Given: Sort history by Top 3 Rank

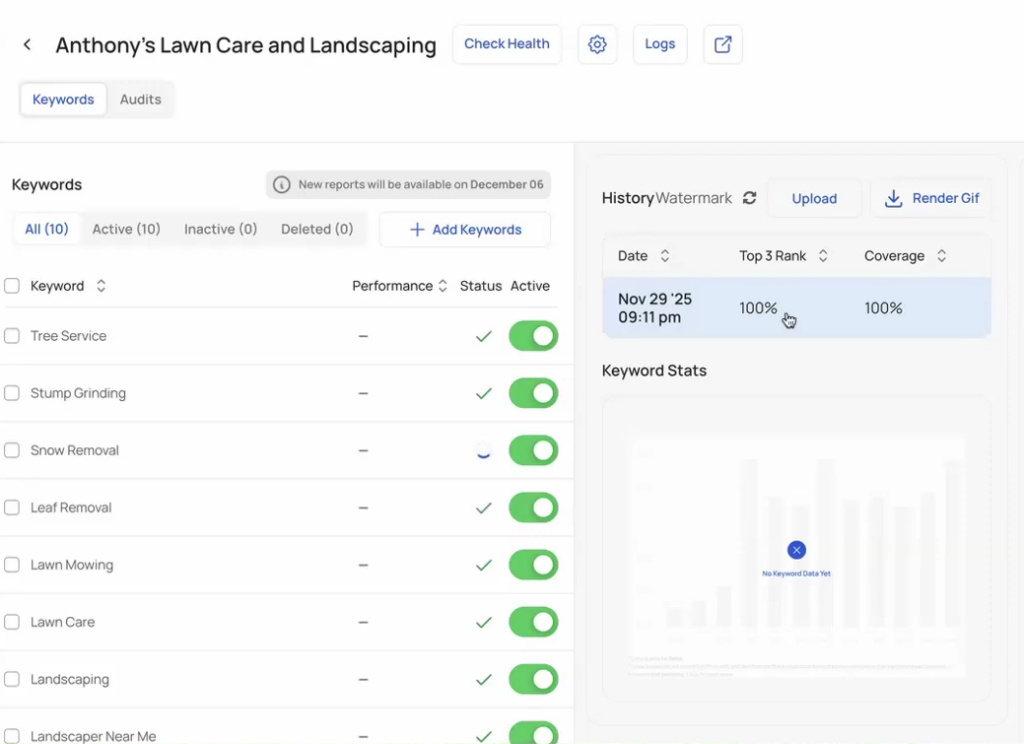Looking at the screenshot, I should pyautogui.click(x=823, y=256).
